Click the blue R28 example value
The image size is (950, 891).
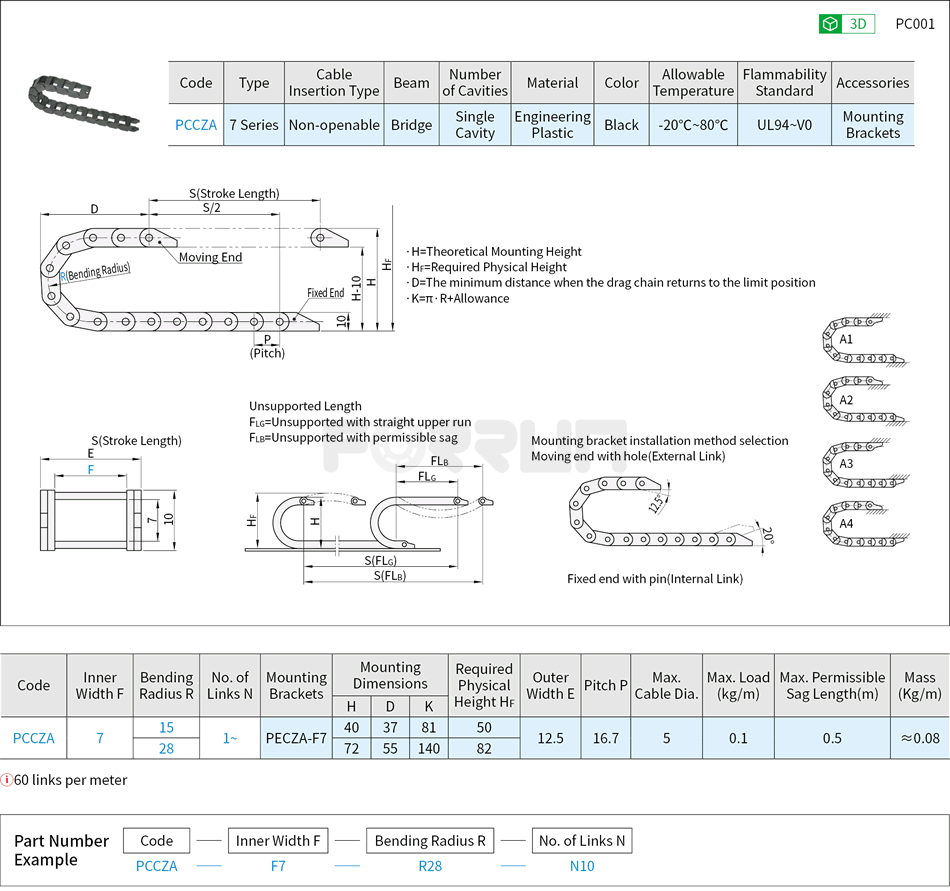click(x=430, y=866)
